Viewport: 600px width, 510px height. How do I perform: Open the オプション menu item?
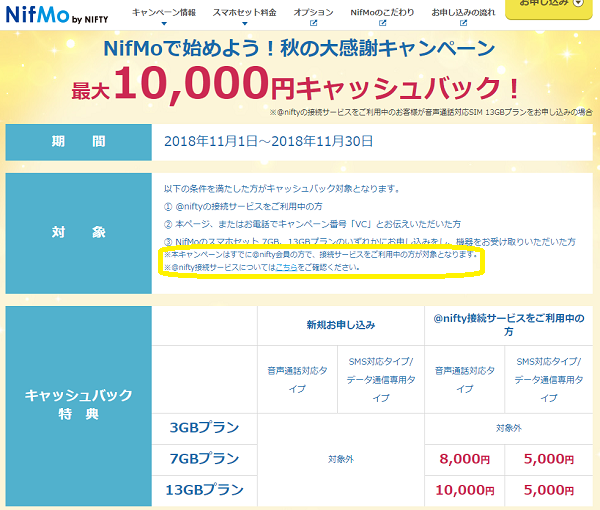tap(313, 13)
